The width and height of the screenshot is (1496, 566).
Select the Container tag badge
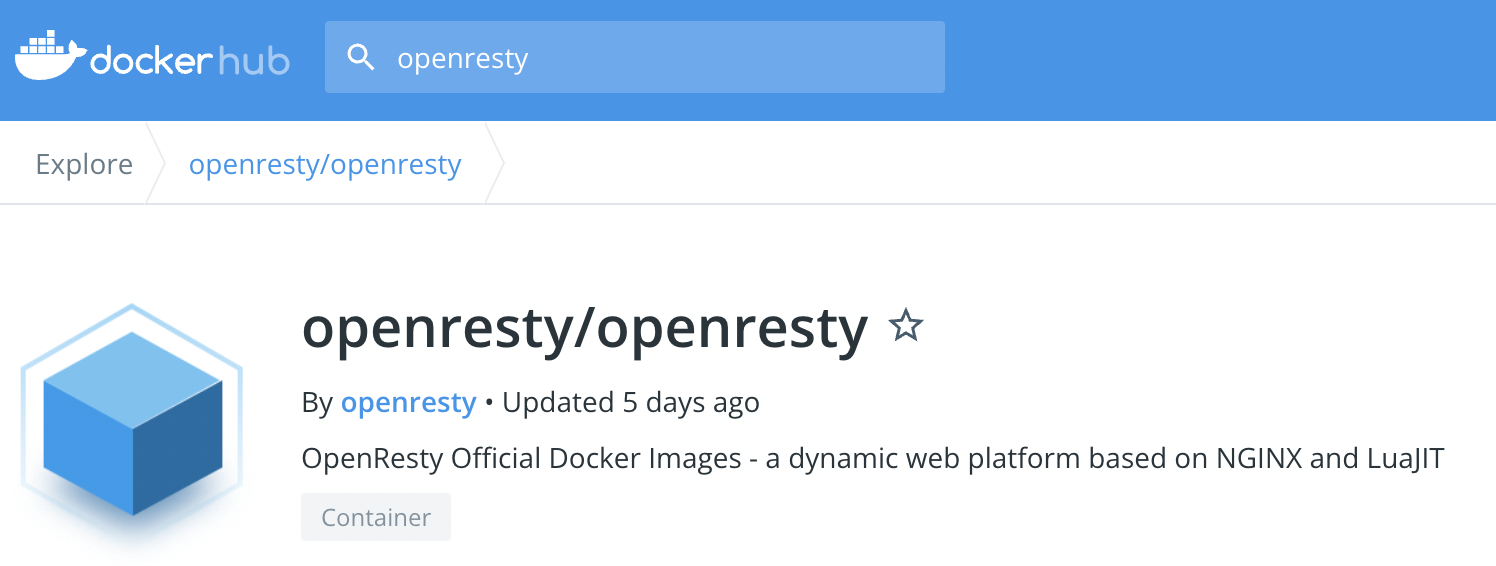(x=376, y=517)
